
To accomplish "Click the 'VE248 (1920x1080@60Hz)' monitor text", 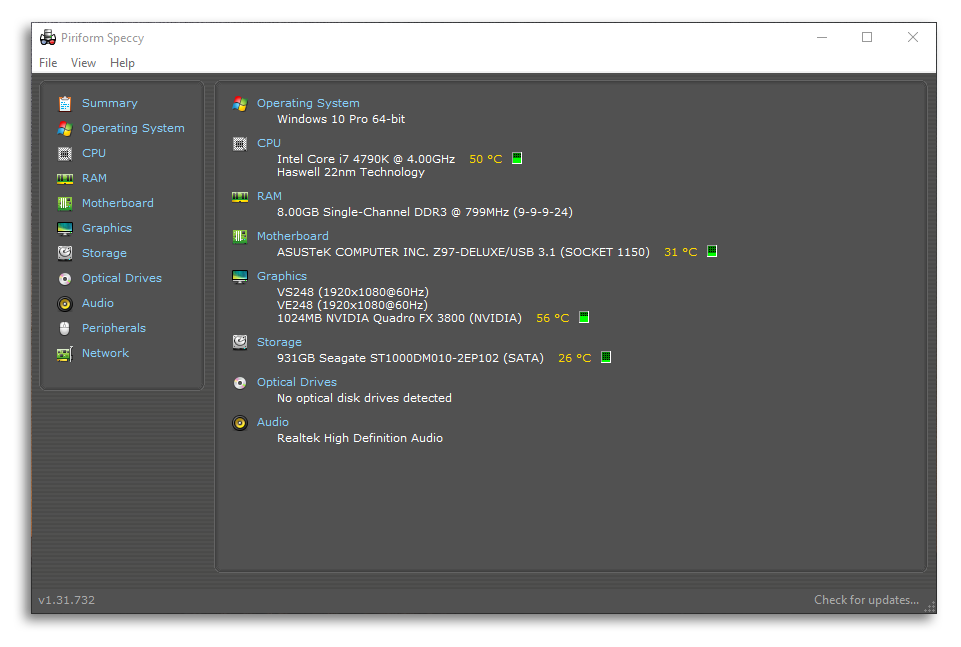I will click(352, 305).
